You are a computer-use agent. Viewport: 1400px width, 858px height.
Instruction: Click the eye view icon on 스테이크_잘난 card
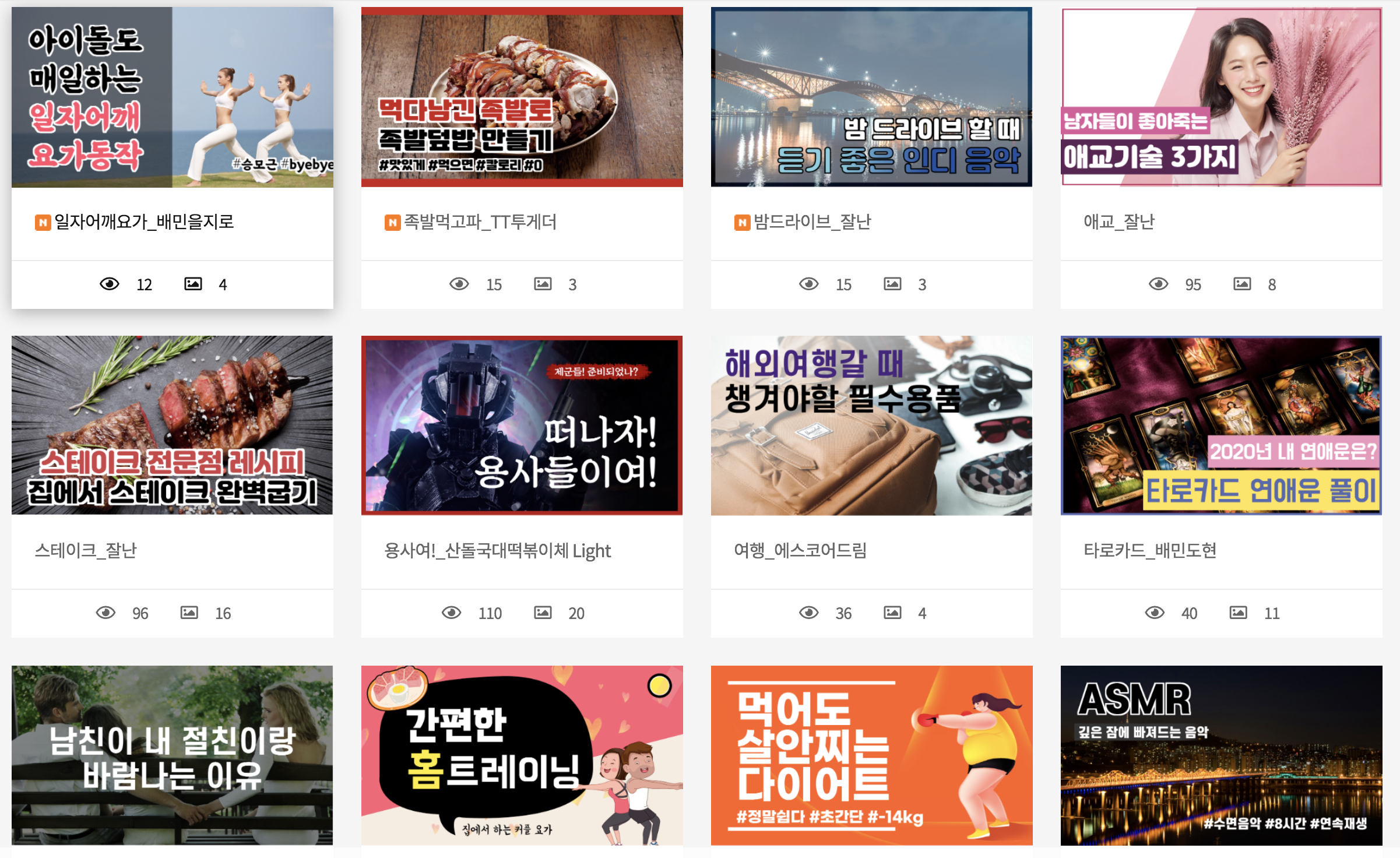[105, 613]
